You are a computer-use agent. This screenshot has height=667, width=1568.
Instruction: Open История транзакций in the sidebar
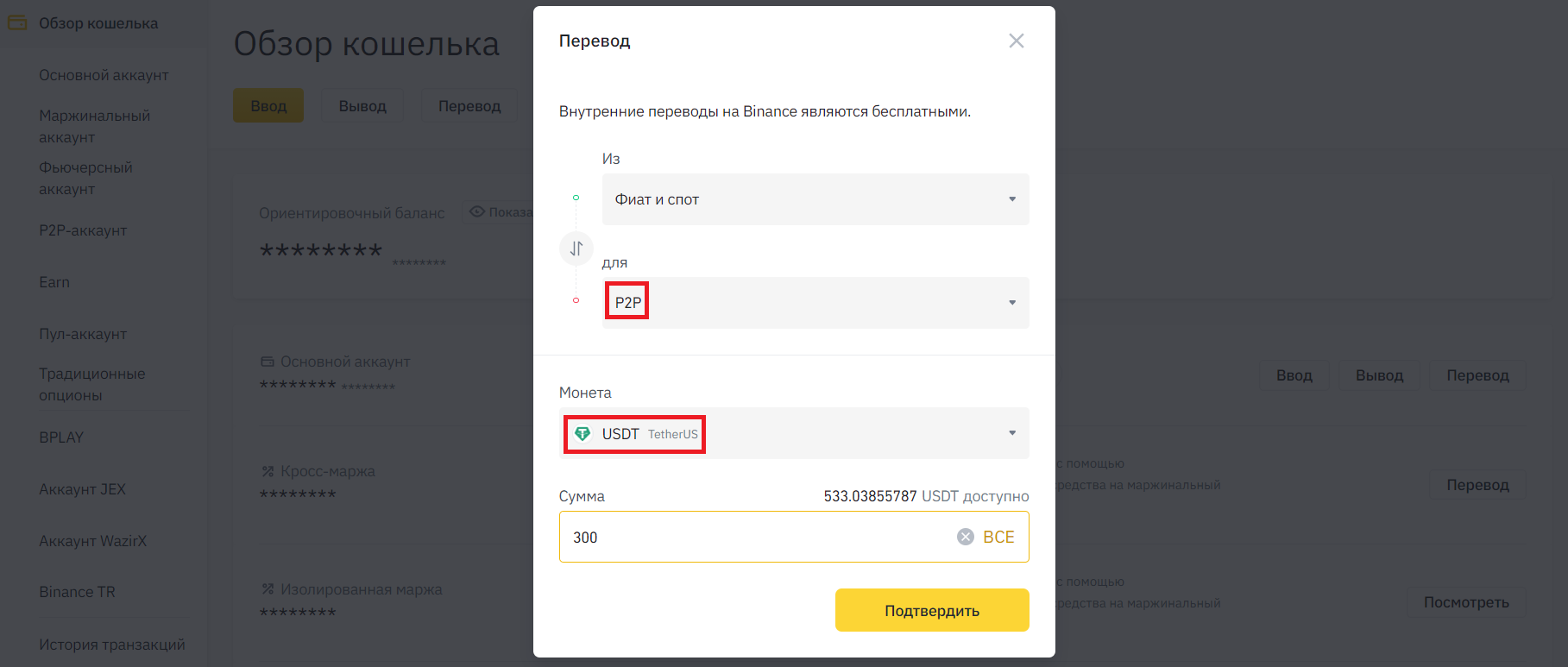pyautogui.click(x=112, y=645)
